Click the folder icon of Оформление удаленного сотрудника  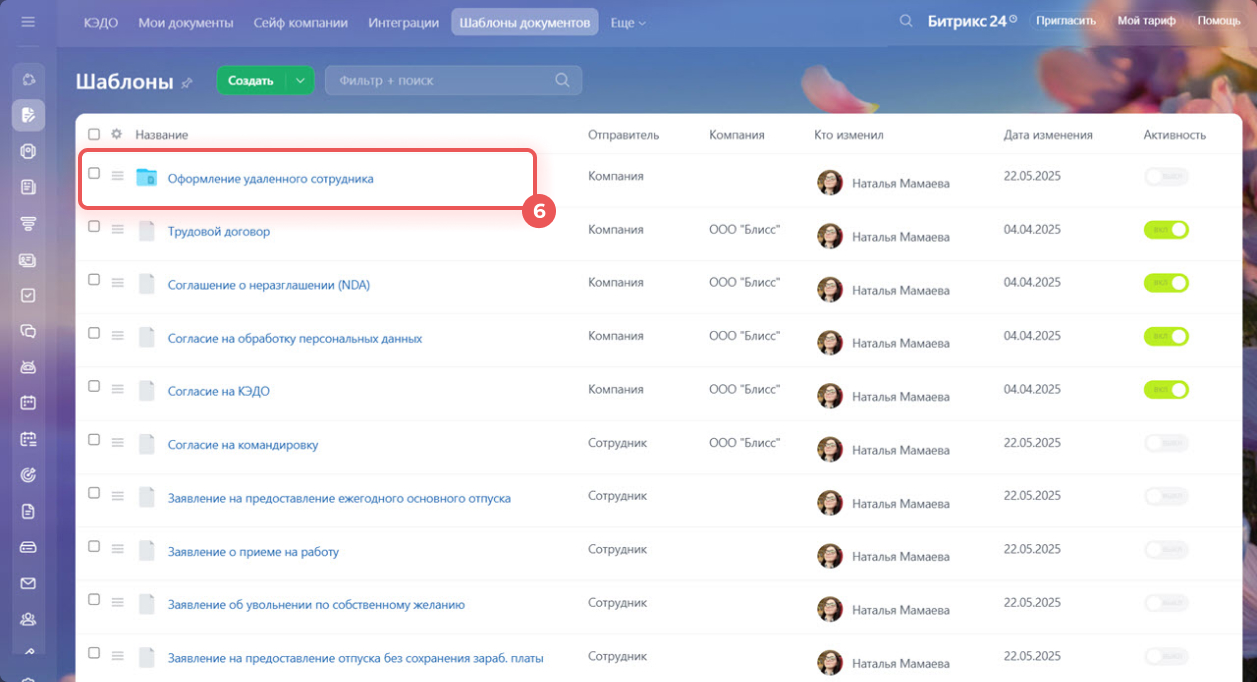(x=146, y=178)
